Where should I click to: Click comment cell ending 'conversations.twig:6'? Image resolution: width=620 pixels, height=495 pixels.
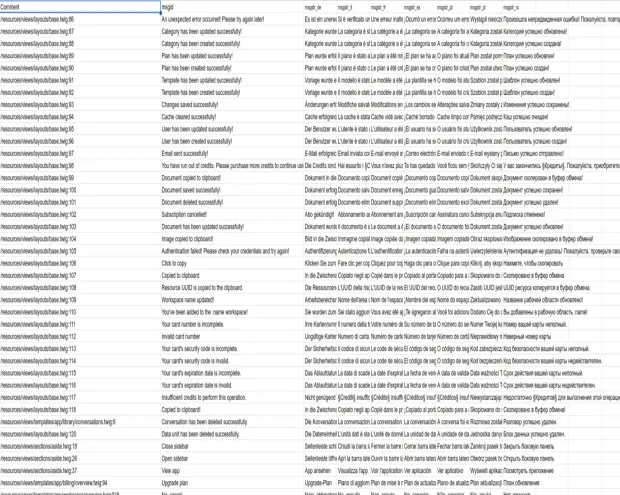click(x=80, y=422)
